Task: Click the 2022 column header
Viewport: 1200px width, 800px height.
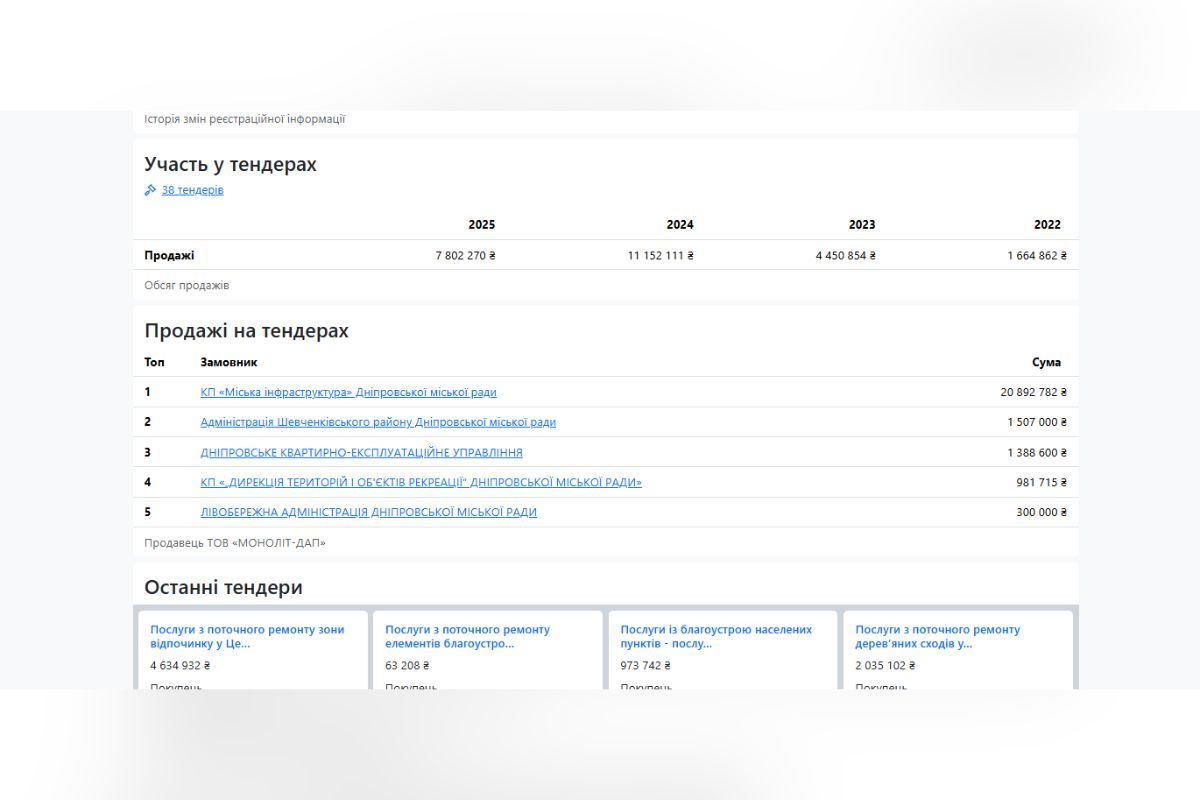Action: click(1047, 224)
